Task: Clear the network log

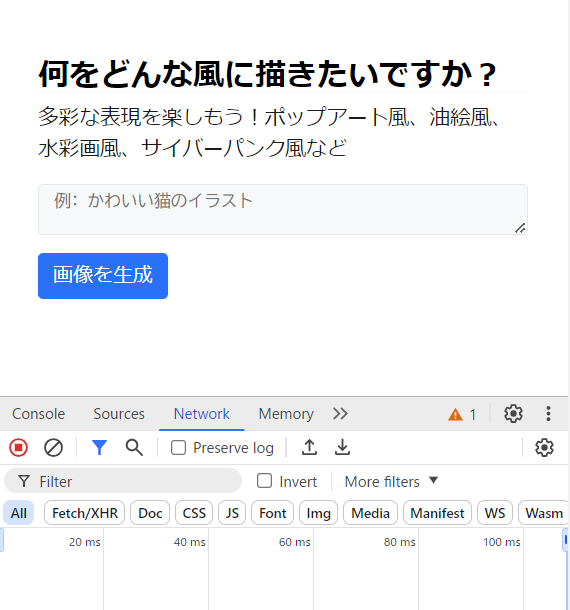Action: coord(53,447)
